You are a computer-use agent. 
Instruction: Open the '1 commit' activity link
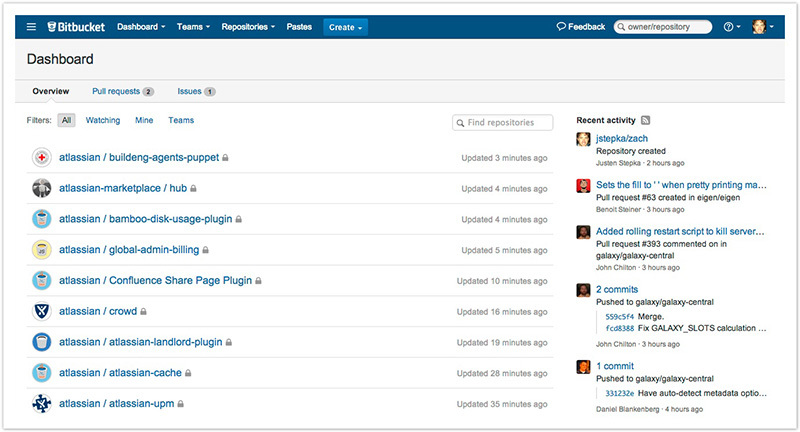point(615,366)
